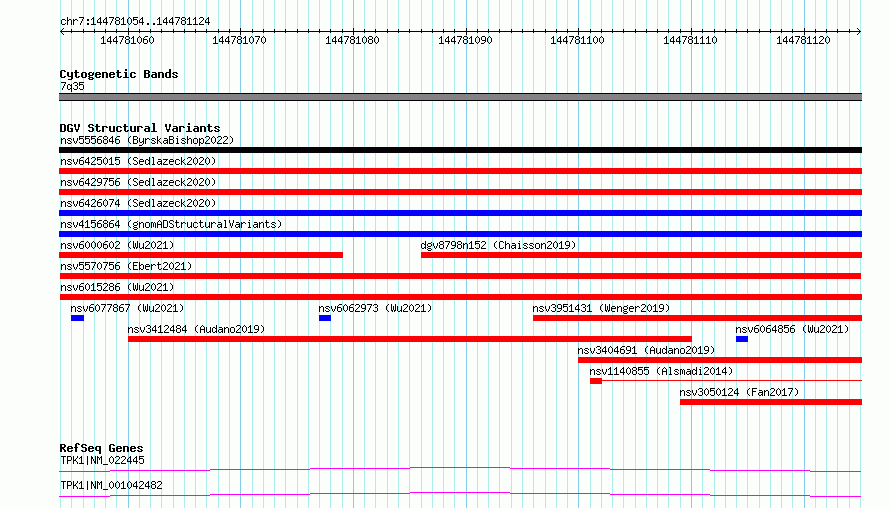Open nsv5556846 (ByrskaBishop2022) variant label

[x=147, y=140]
